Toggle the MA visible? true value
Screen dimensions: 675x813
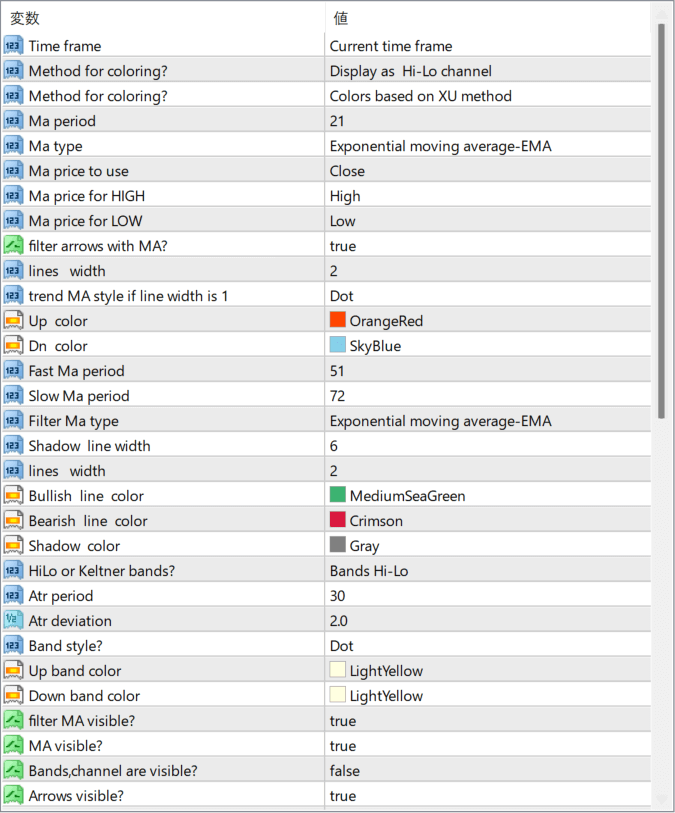[x=343, y=746]
